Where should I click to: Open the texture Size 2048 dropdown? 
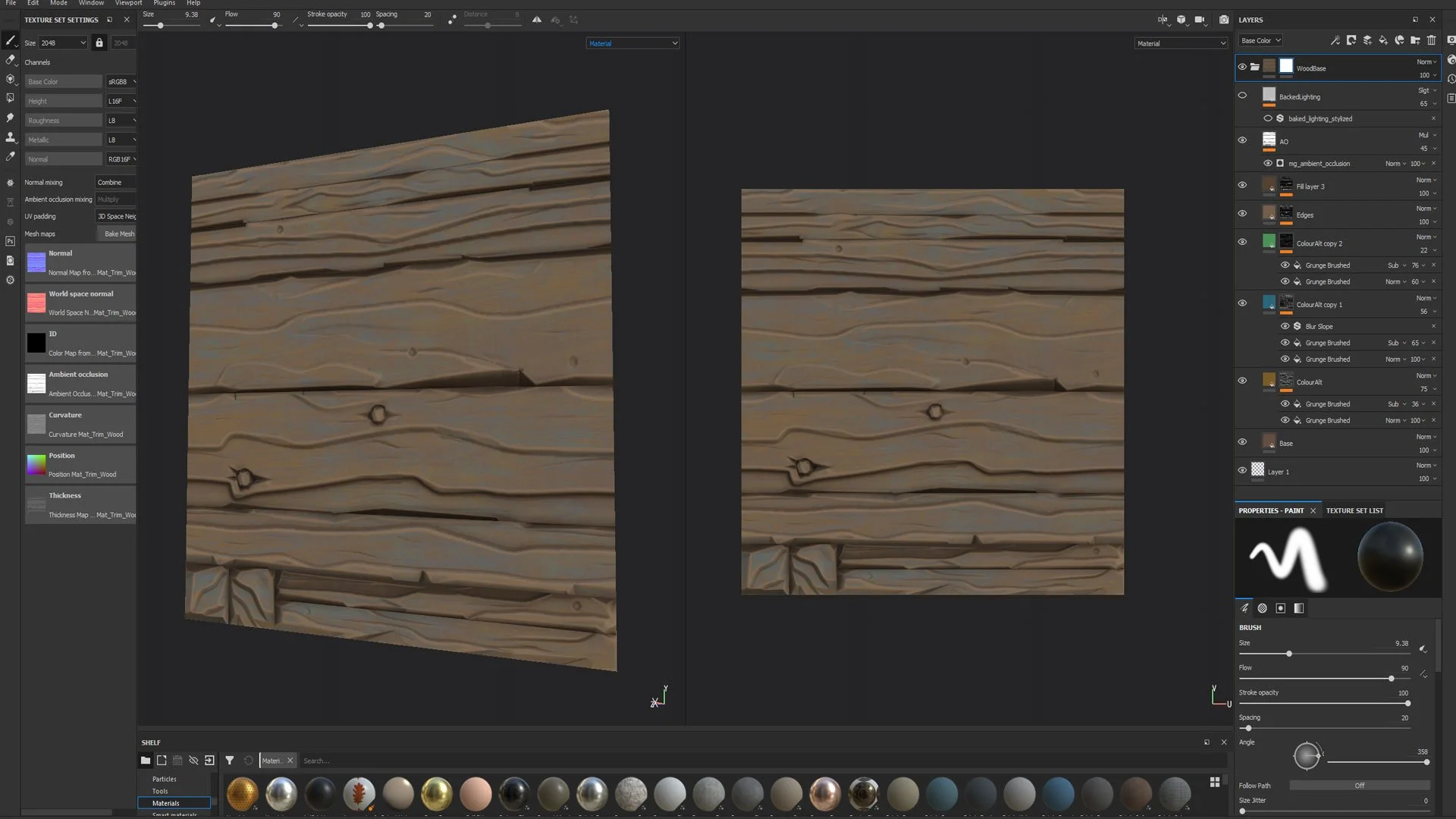[64, 42]
